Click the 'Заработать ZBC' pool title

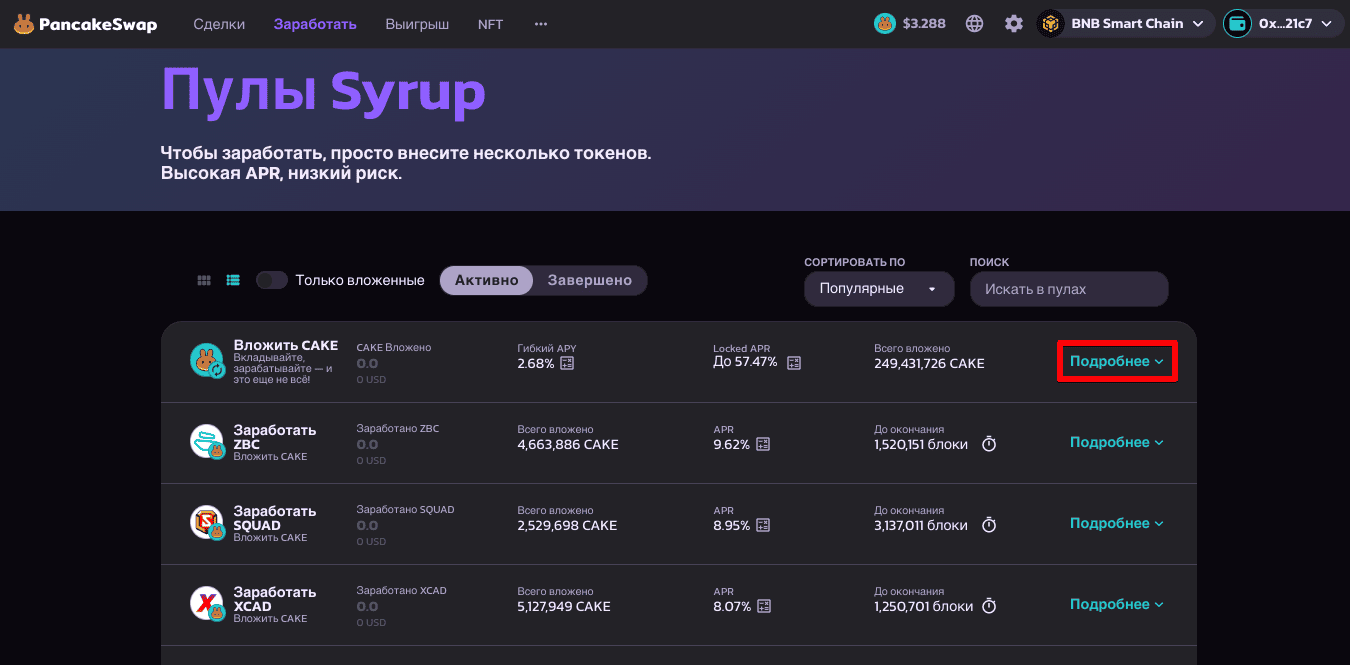tap(275, 437)
